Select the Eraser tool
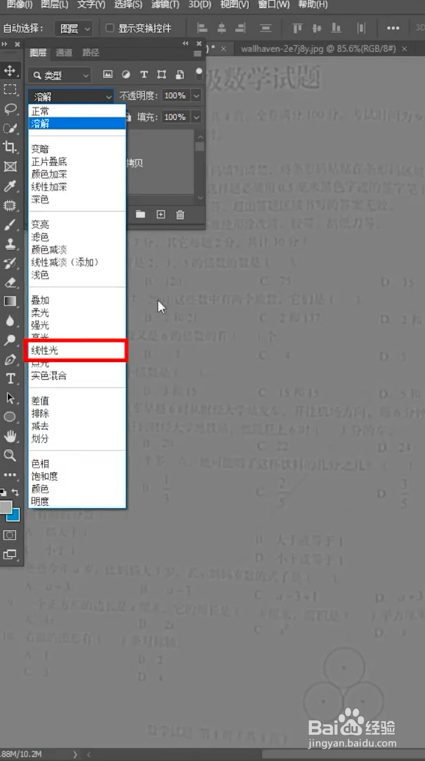 10,282
